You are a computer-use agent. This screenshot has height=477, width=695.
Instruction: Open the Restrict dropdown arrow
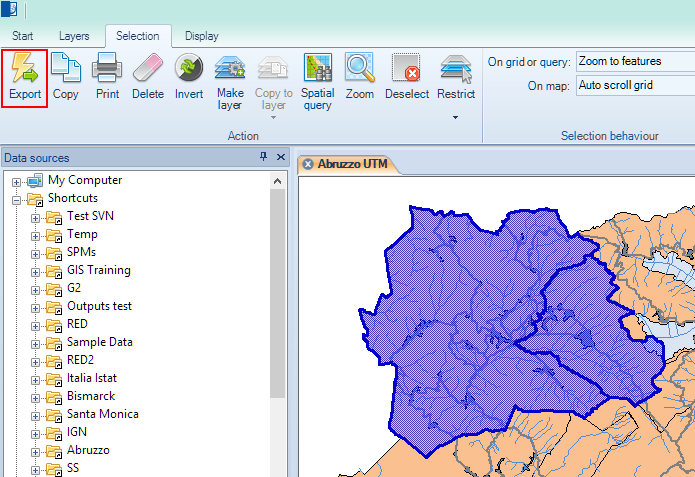click(455, 117)
